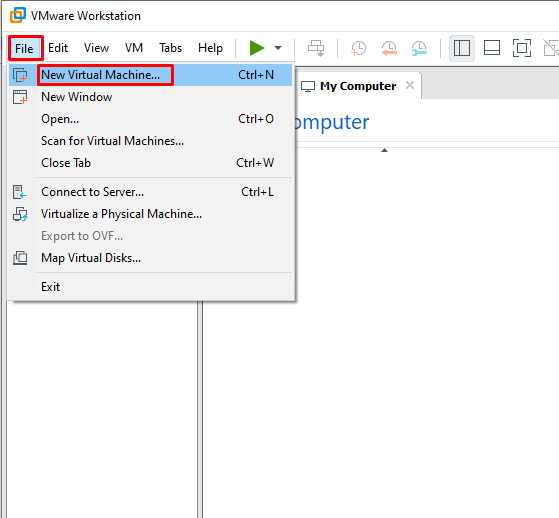The width and height of the screenshot is (559, 518).
Task: Open the VM menu
Action: coord(134,48)
